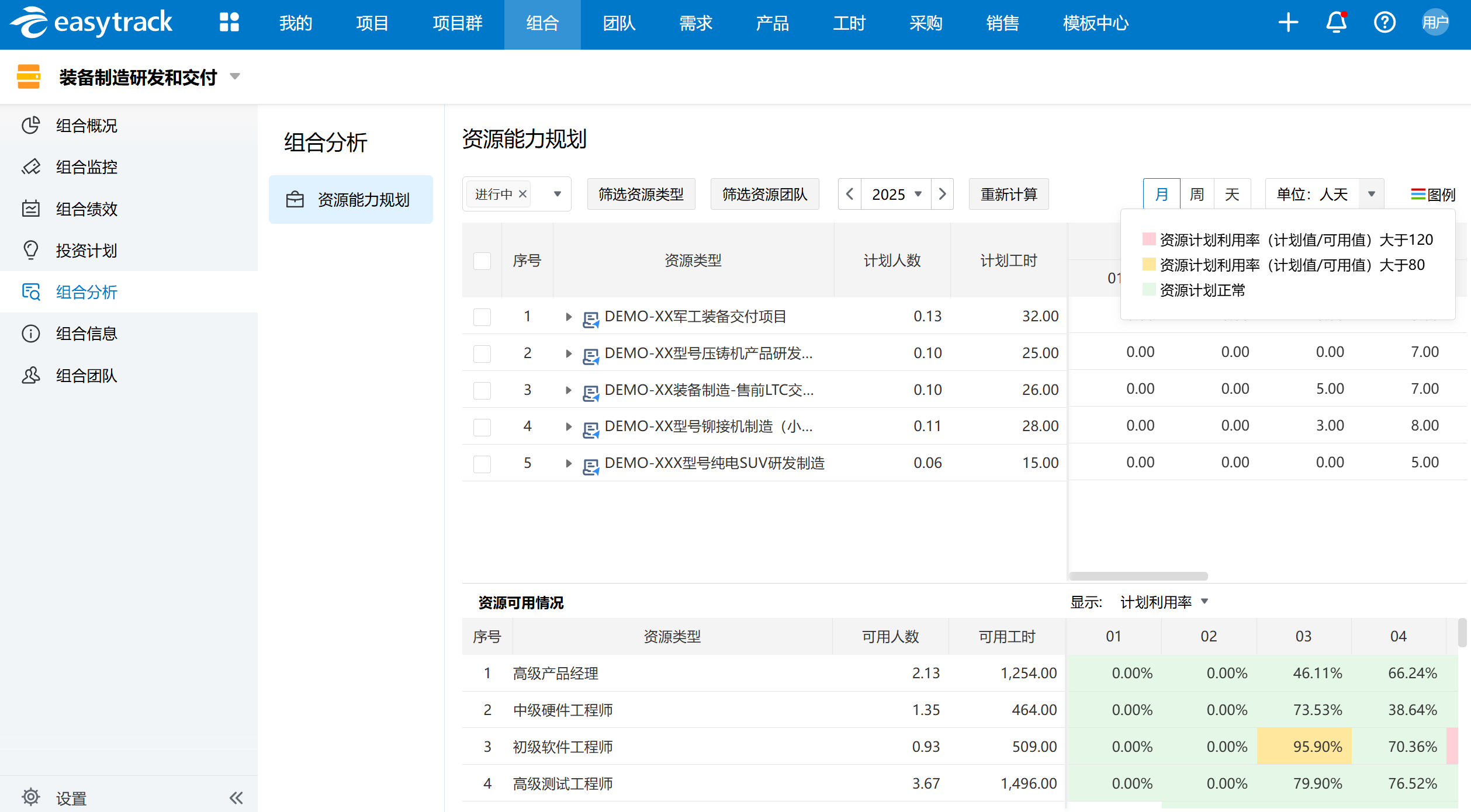
Task: Collapse the sidebar with double chevron
Action: [236, 798]
